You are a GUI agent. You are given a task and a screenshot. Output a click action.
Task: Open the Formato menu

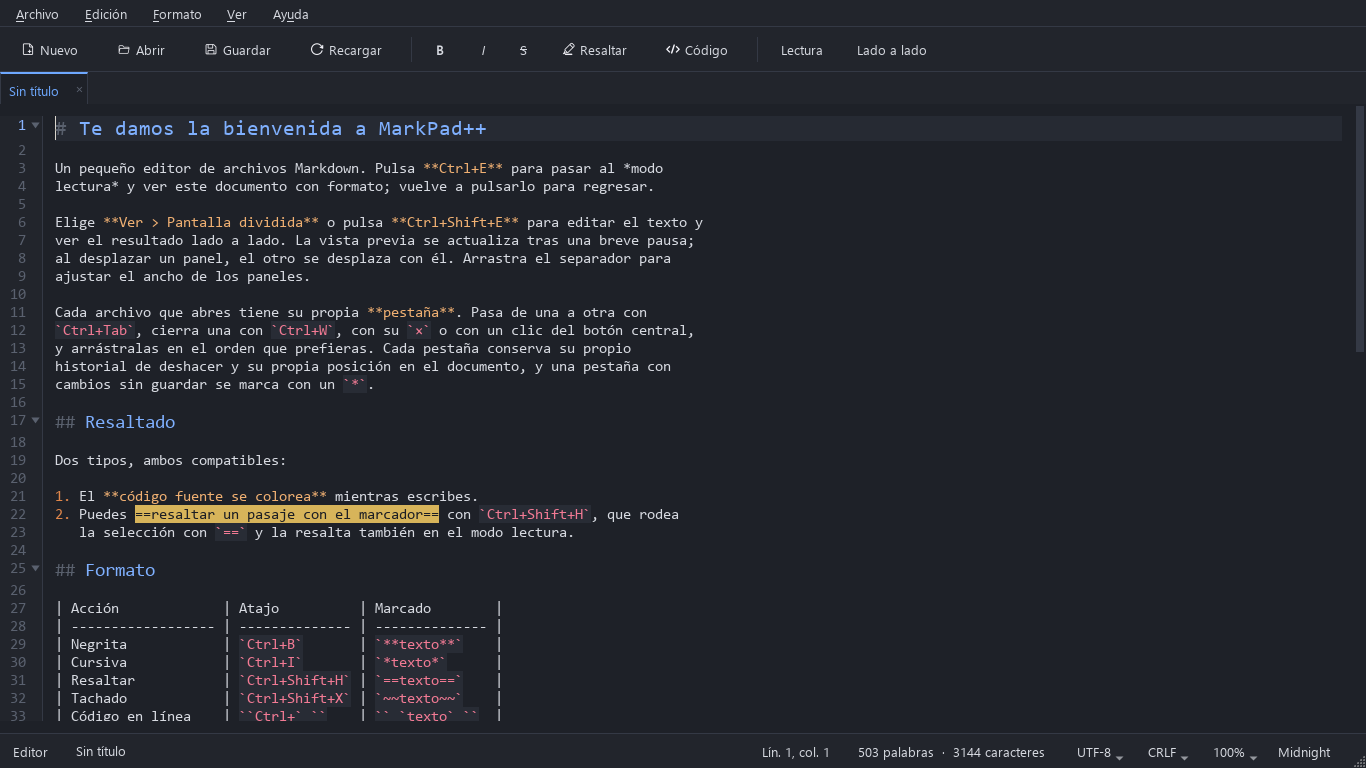pos(177,14)
